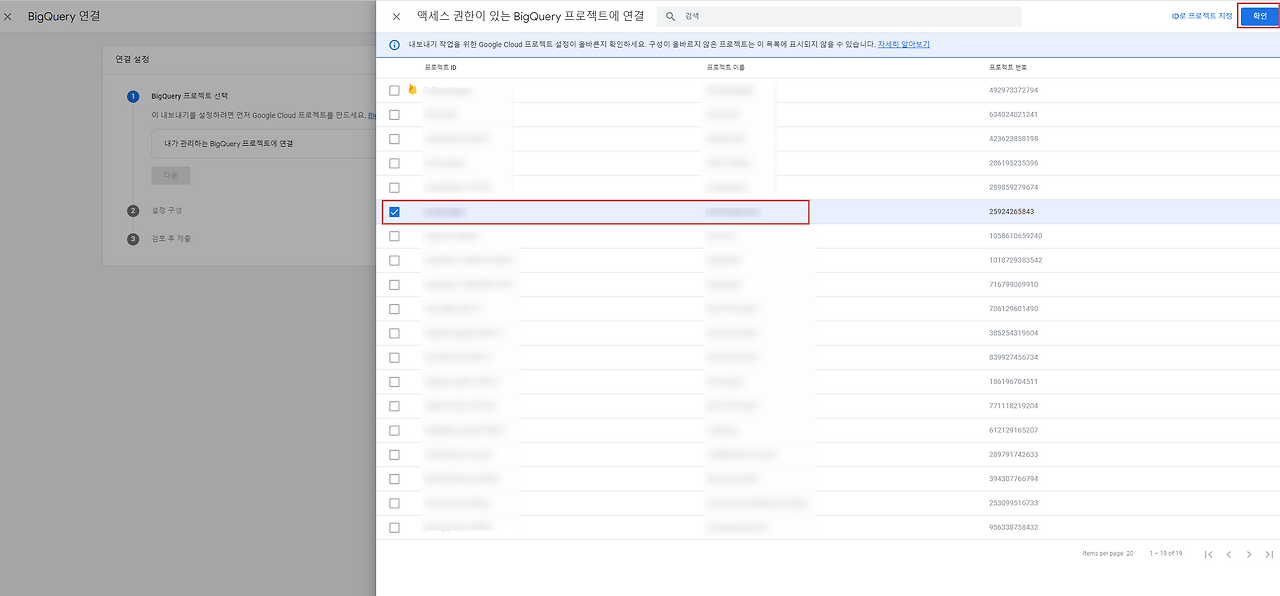This screenshot has width=1280, height=596.
Task: Check the box for project 289791742633
Action: 394,454
